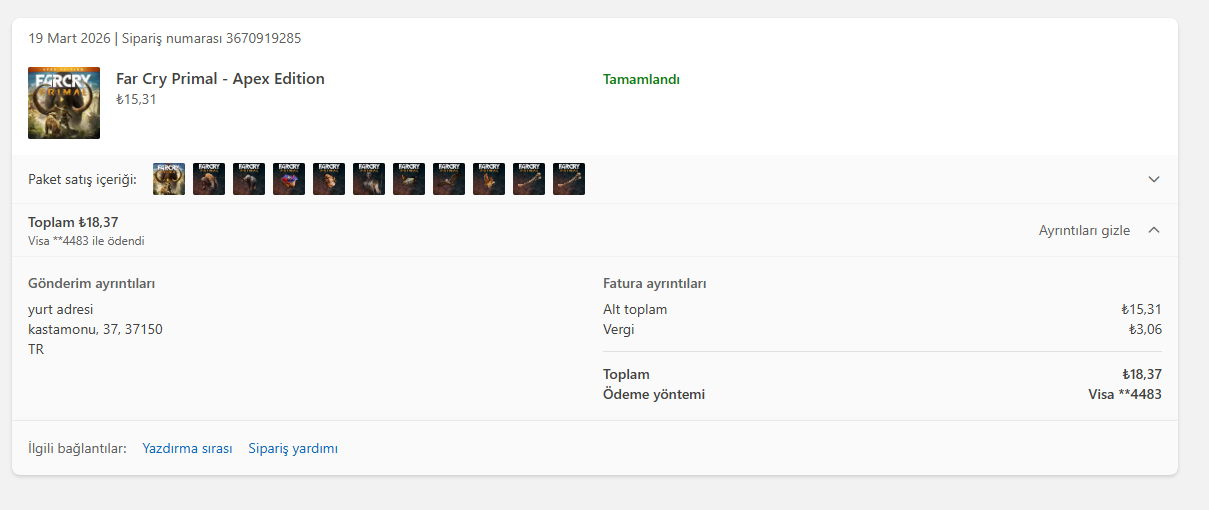This screenshot has height=510, width=1209.
Task: Expand the Paket satış içeriği chevron
Action: [1154, 179]
